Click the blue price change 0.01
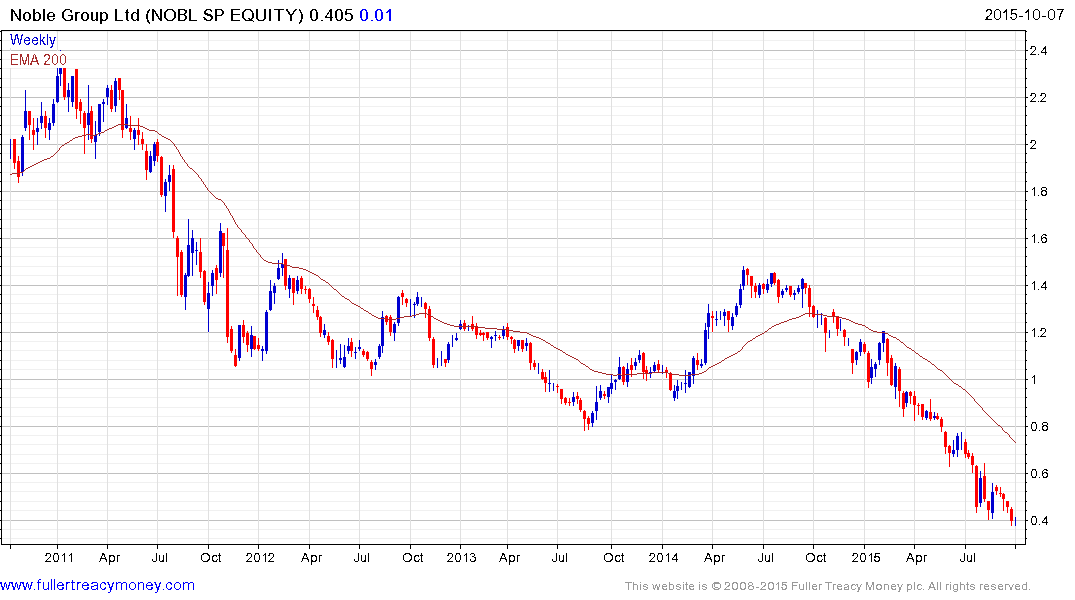1075x600 pixels. pos(376,15)
